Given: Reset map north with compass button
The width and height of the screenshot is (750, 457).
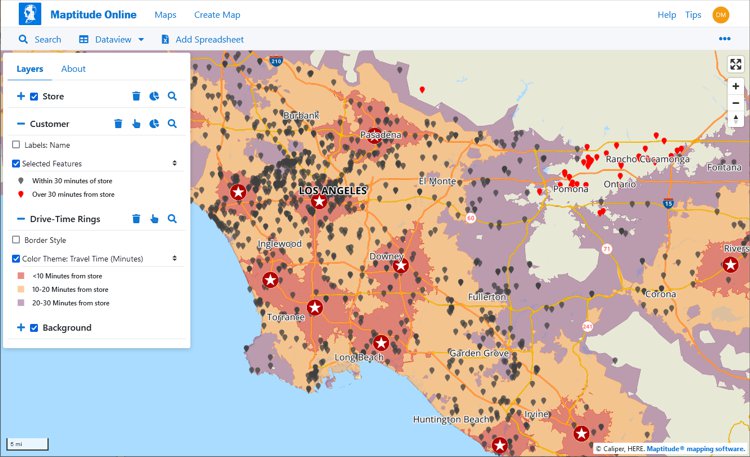Looking at the screenshot, I should [x=736, y=120].
